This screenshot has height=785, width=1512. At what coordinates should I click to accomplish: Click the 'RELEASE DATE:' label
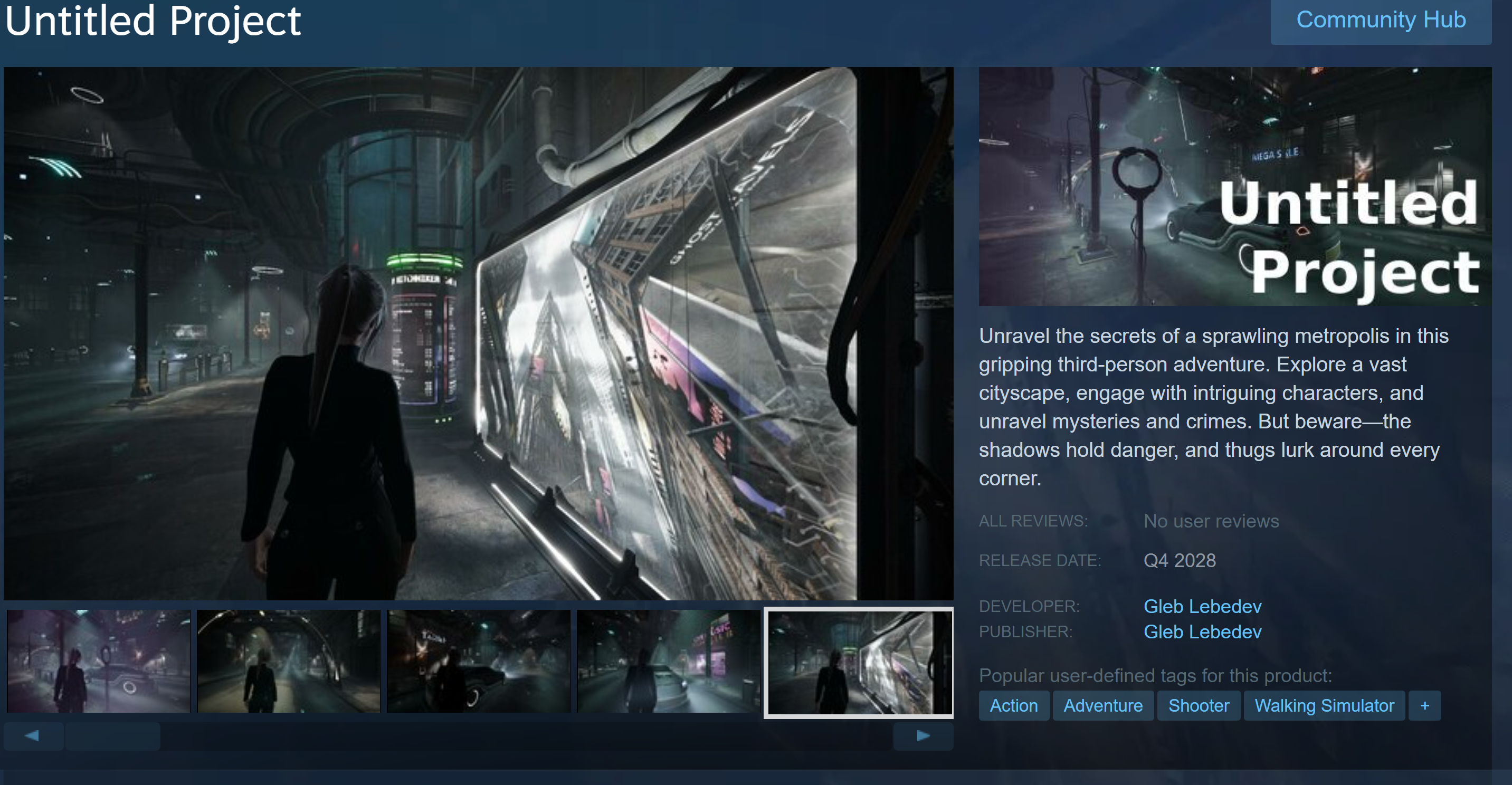(1040, 560)
